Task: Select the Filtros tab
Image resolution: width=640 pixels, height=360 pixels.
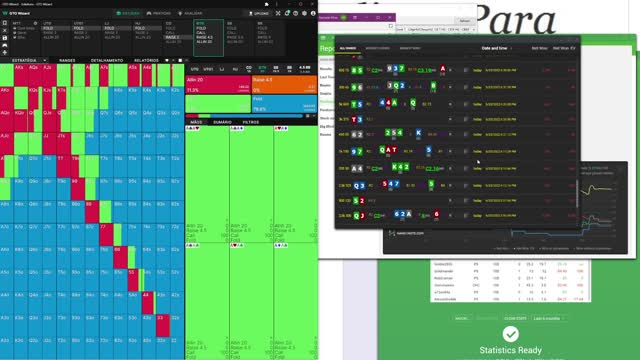Action: (x=251, y=122)
